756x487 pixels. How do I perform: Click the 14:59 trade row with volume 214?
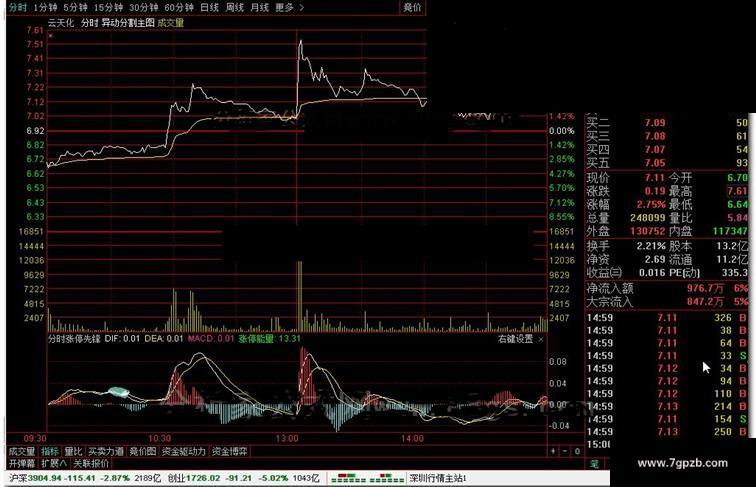coord(667,406)
